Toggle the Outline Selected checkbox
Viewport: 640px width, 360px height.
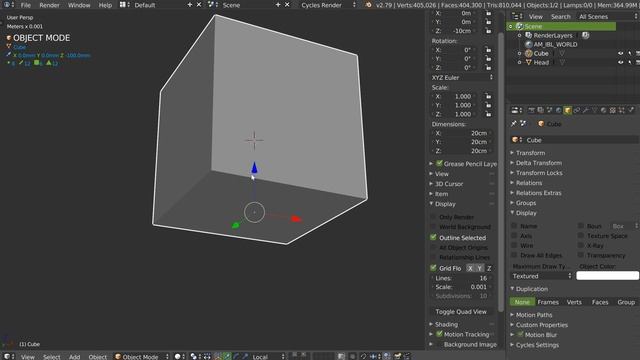coord(433,237)
